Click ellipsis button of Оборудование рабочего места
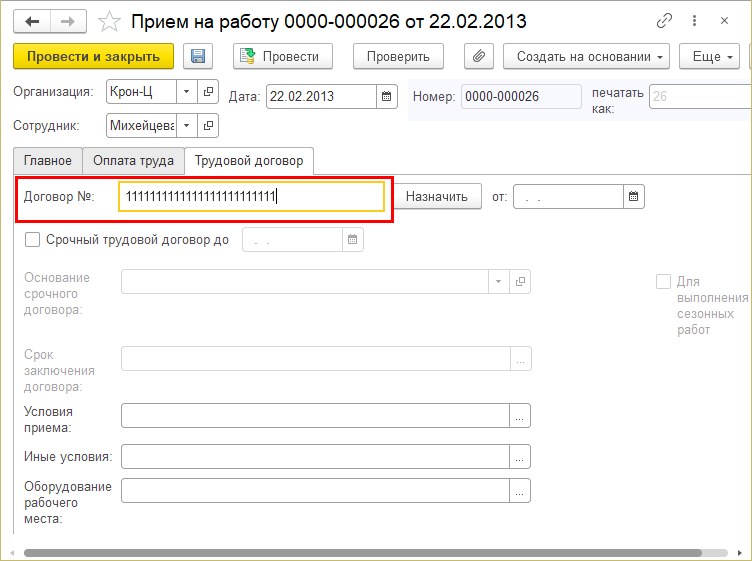This screenshot has height=561, width=752. click(519, 491)
